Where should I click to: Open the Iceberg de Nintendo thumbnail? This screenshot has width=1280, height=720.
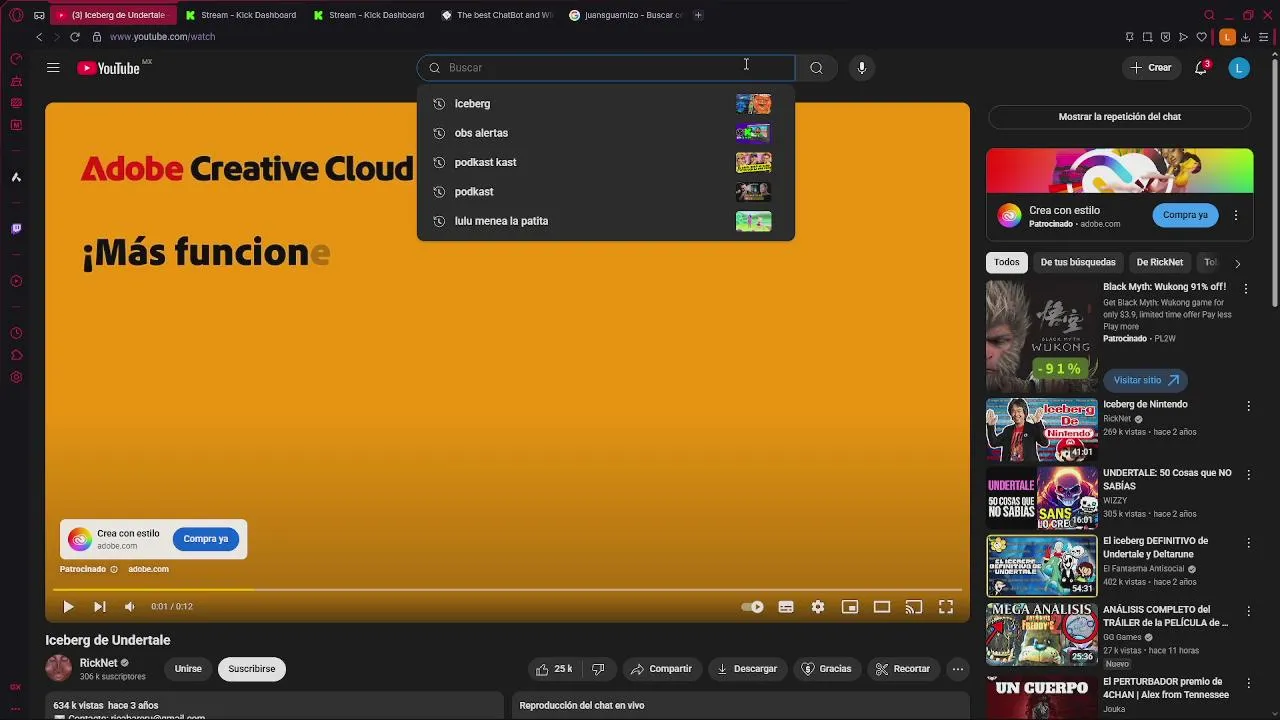tap(1042, 430)
